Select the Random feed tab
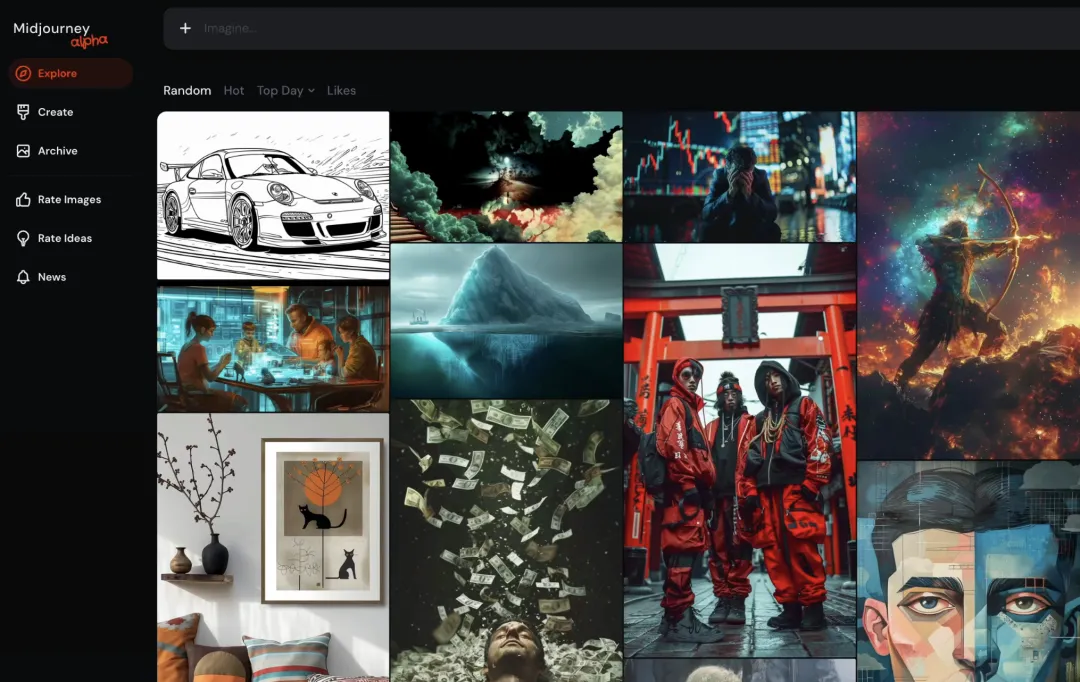Screen dimensions: 1080x682 pos(187,90)
